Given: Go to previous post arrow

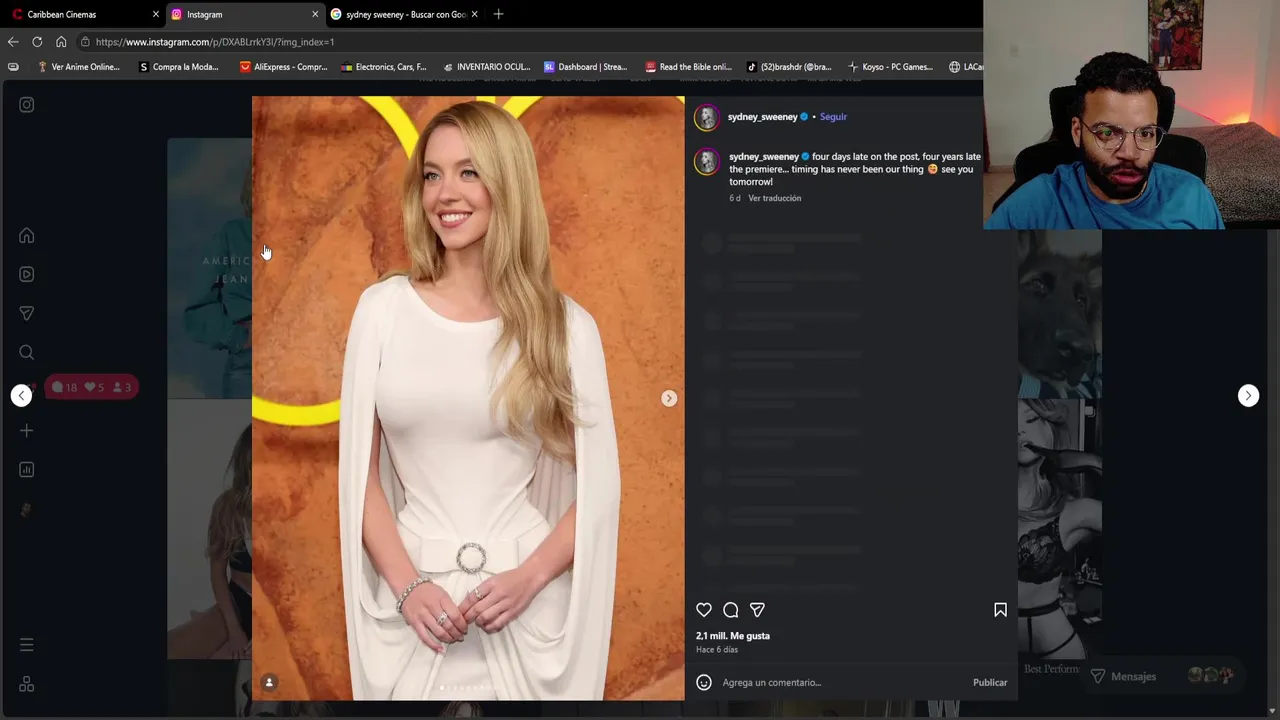Looking at the screenshot, I should tap(21, 395).
